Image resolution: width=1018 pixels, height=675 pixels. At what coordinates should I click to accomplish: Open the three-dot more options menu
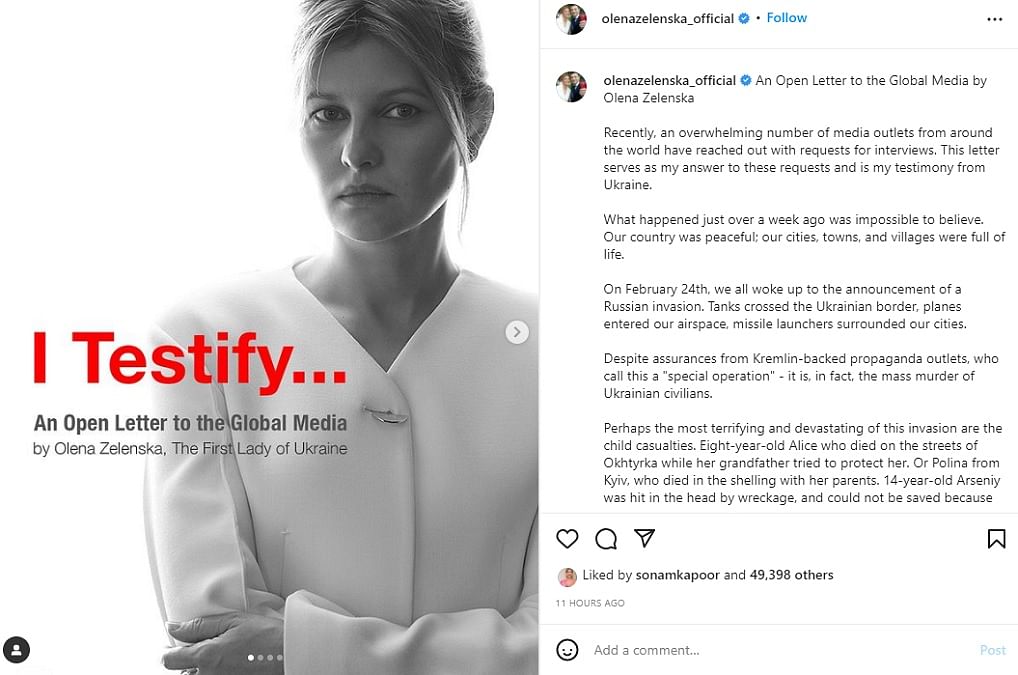995,19
